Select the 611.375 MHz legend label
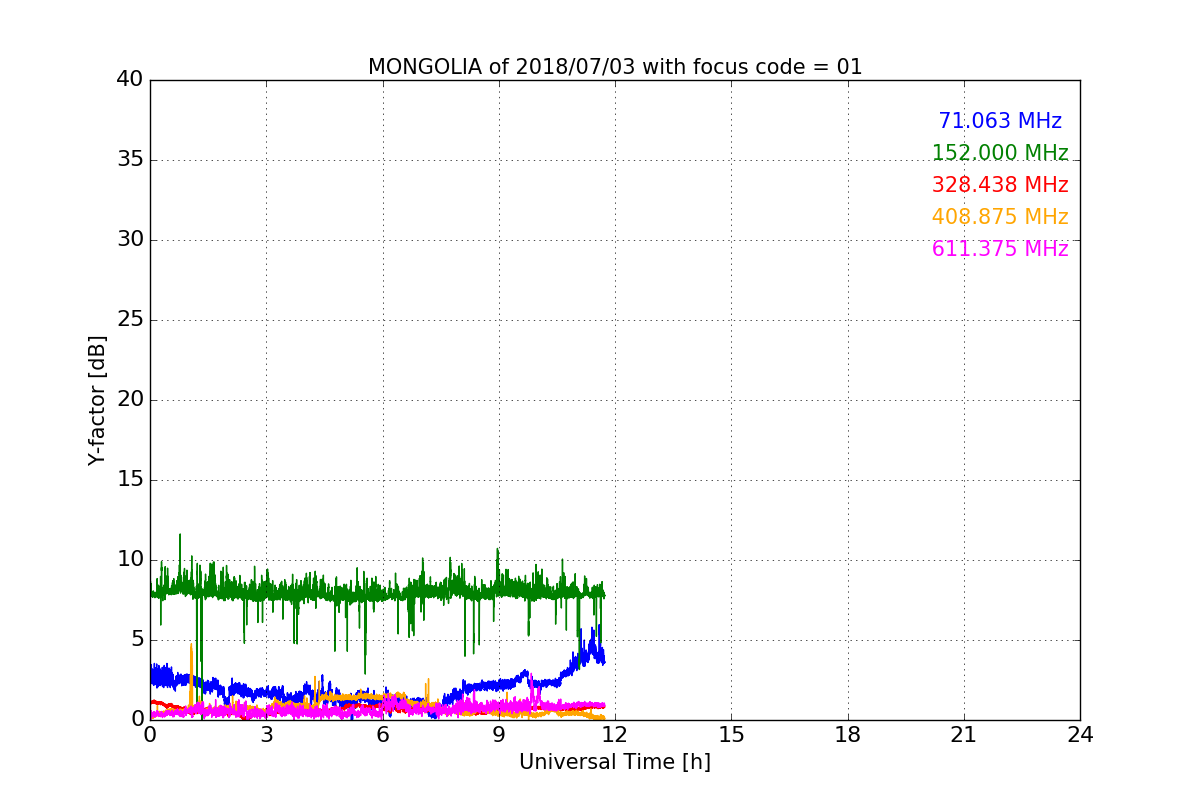Image resolution: width=1200 pixels, height=800 pixels. pyautogui.click(x=1000, y=249)
